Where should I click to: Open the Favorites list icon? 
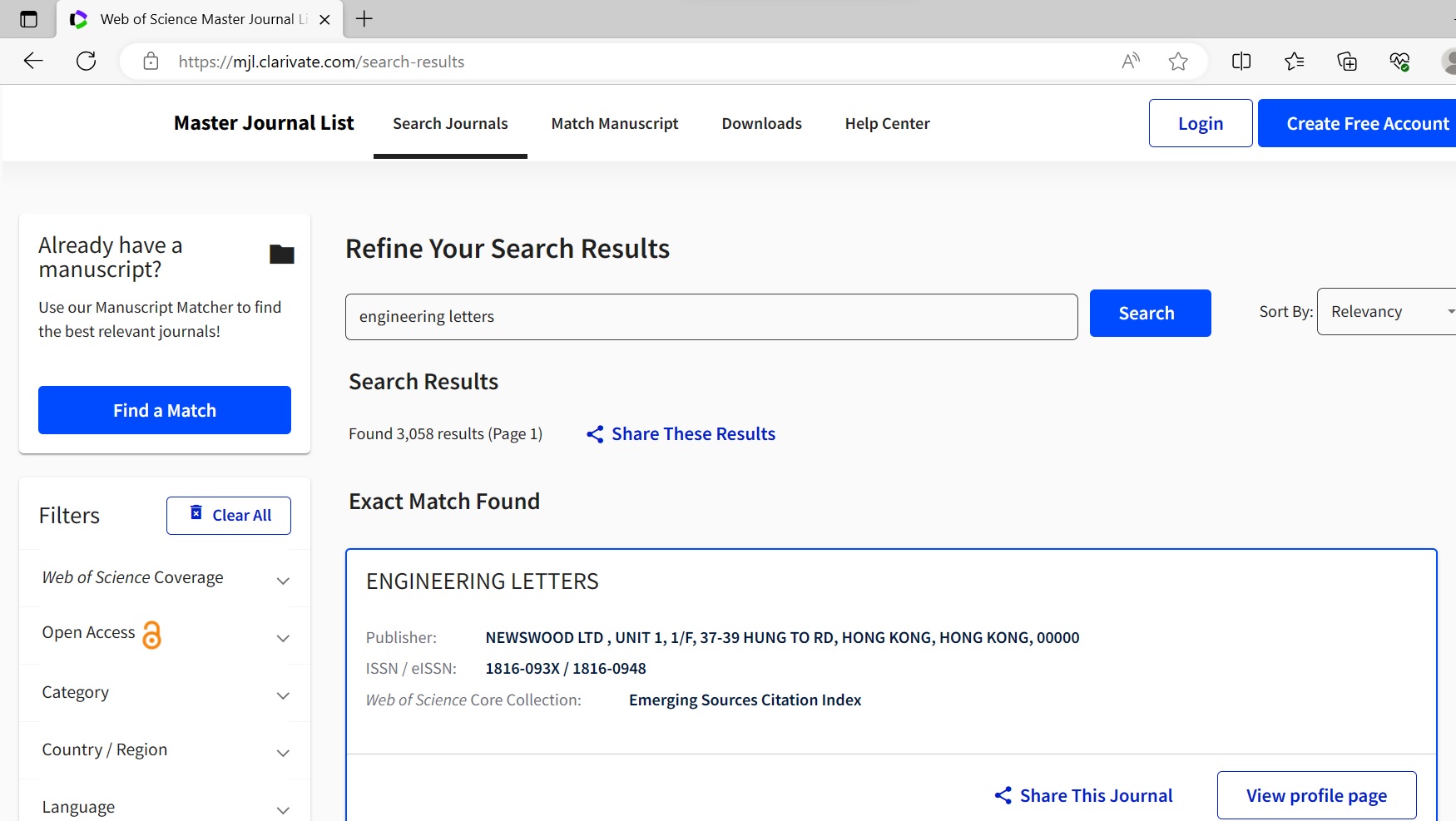coord(1294,61)
